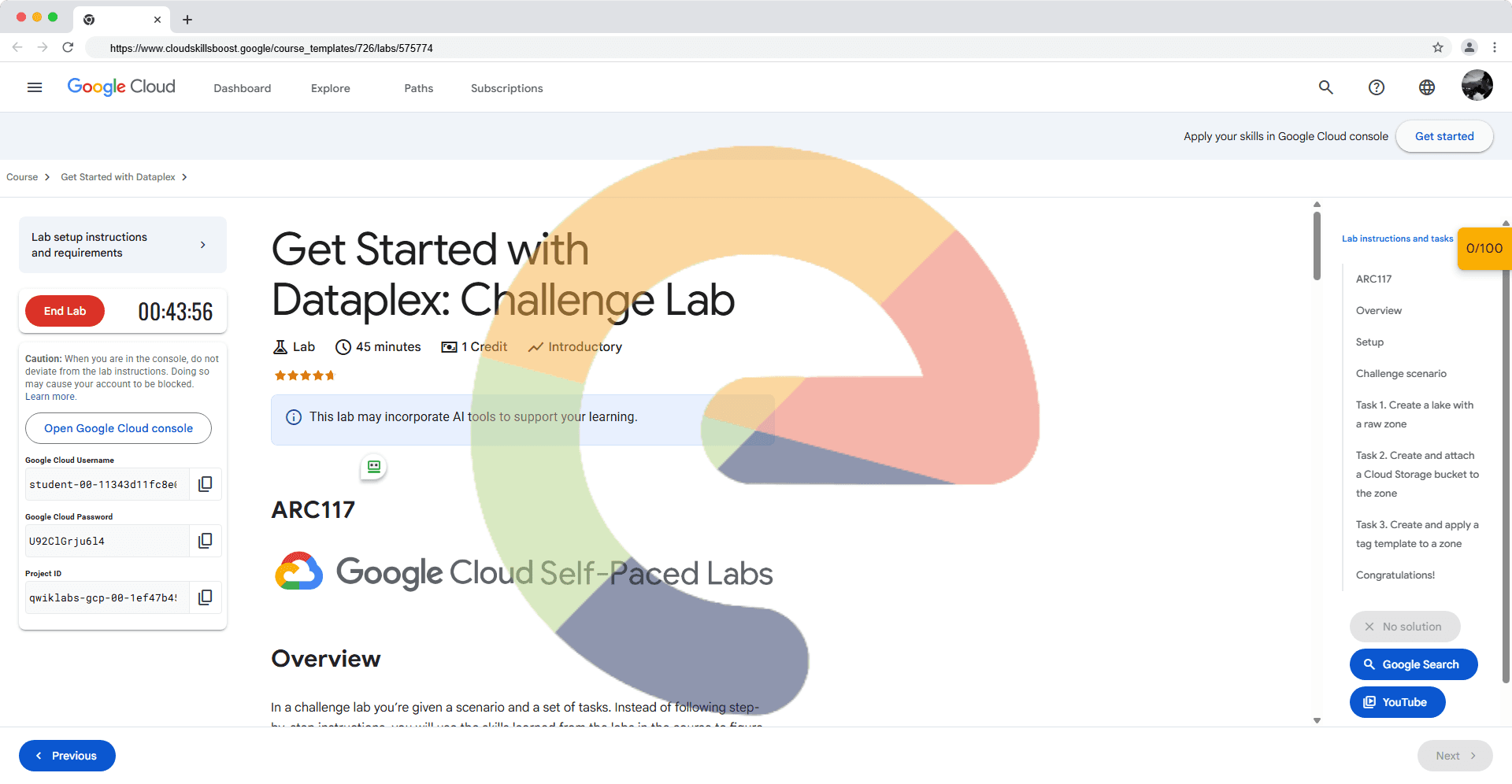Open the hamburger navigation menu
The image size is (1512, 784).
(x=35, y=87)
